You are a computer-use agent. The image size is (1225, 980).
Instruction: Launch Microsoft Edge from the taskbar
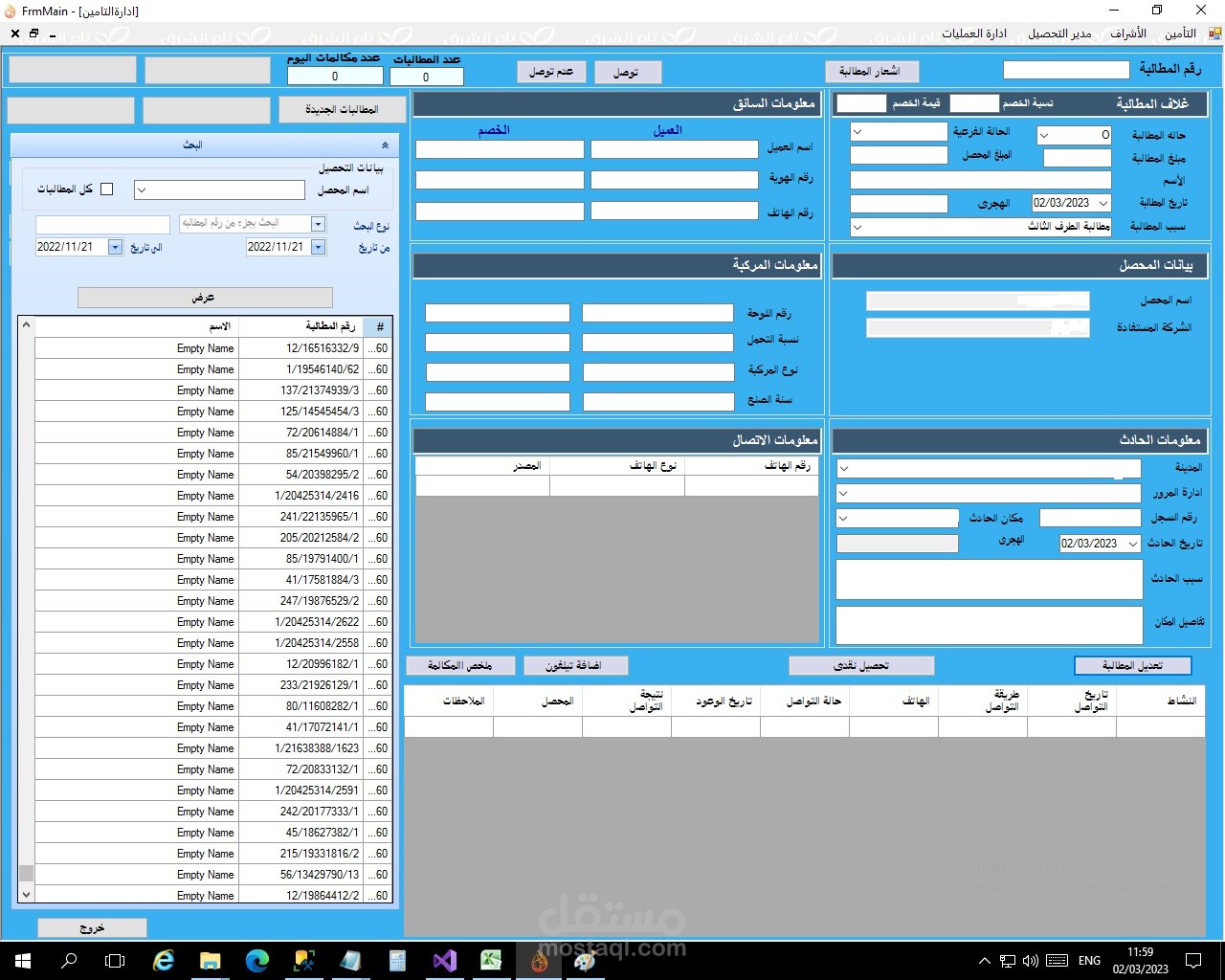pyautogui.click(x=256, y=960)
